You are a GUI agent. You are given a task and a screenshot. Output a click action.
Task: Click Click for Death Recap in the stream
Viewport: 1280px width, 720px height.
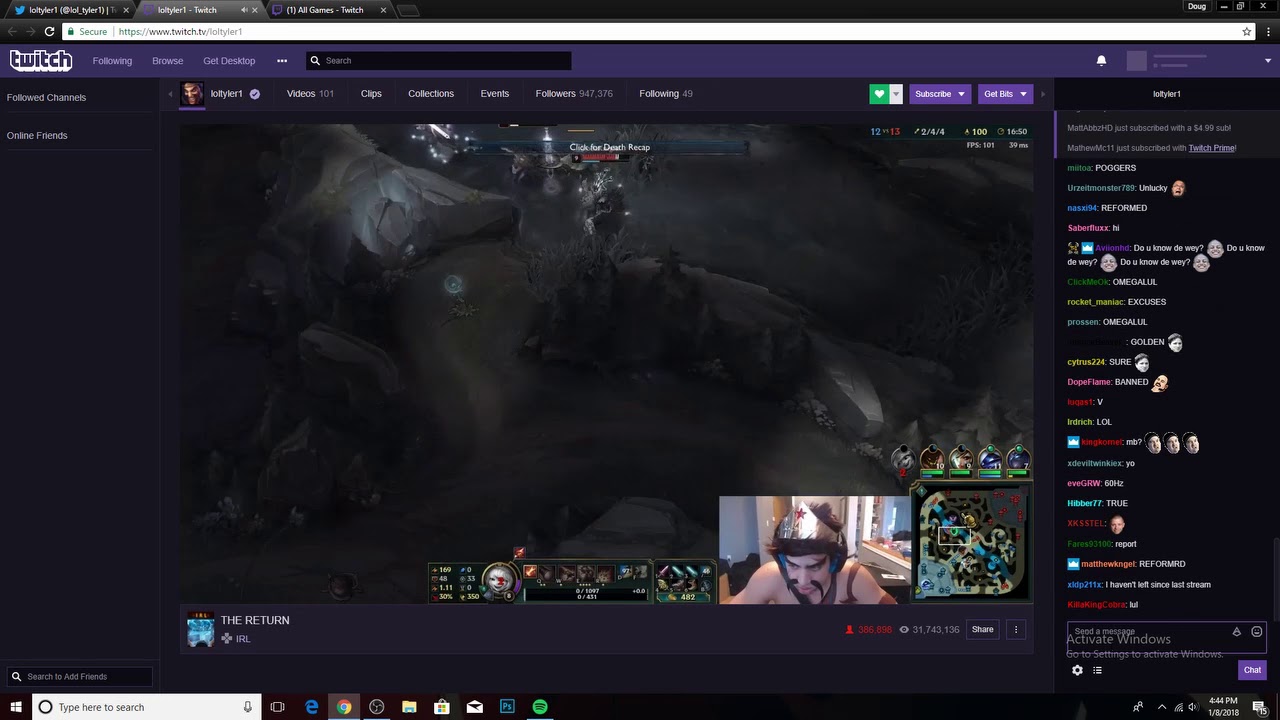[609, 147]
